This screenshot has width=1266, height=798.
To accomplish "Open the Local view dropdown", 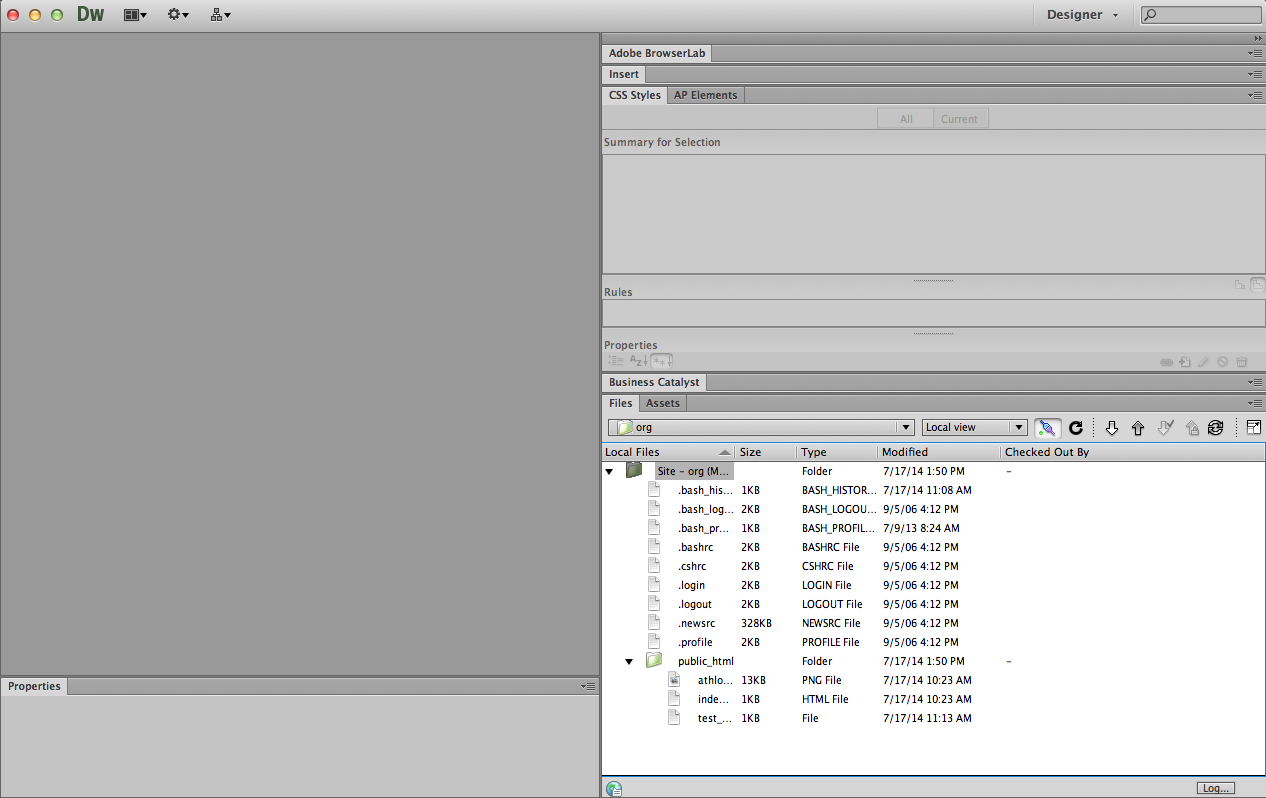I will (x=974, y=428).
